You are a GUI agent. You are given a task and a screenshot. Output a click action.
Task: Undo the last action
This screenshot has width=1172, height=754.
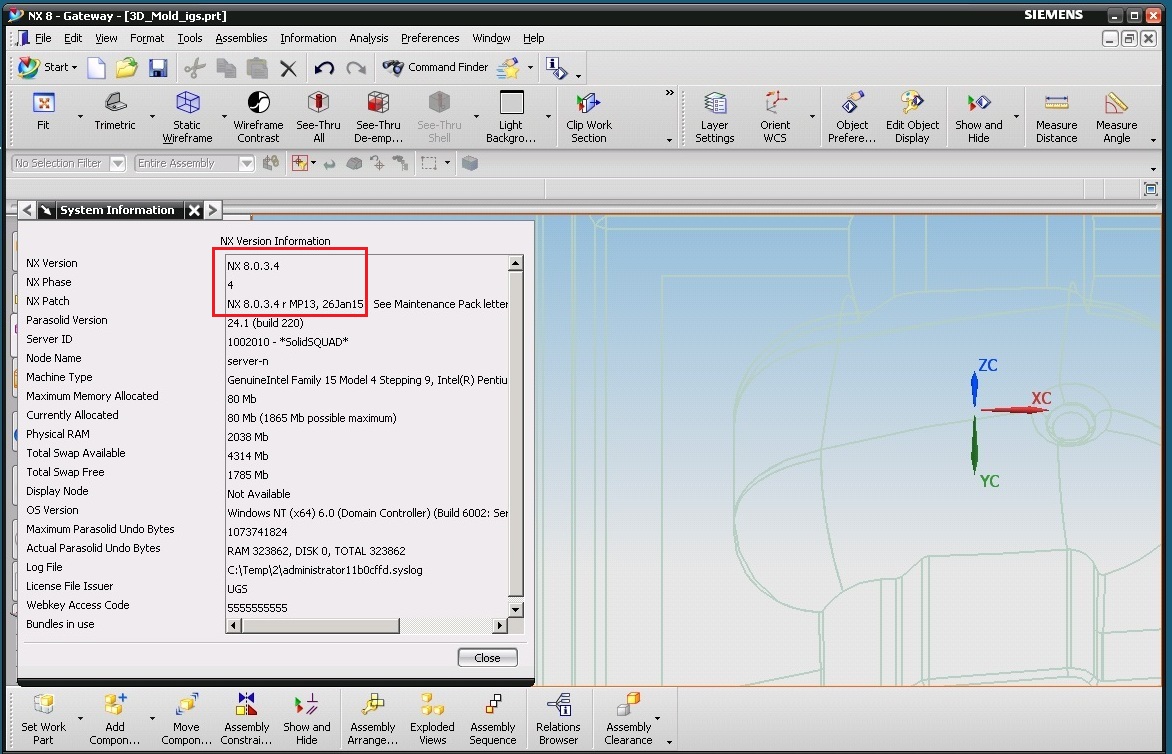324,68
